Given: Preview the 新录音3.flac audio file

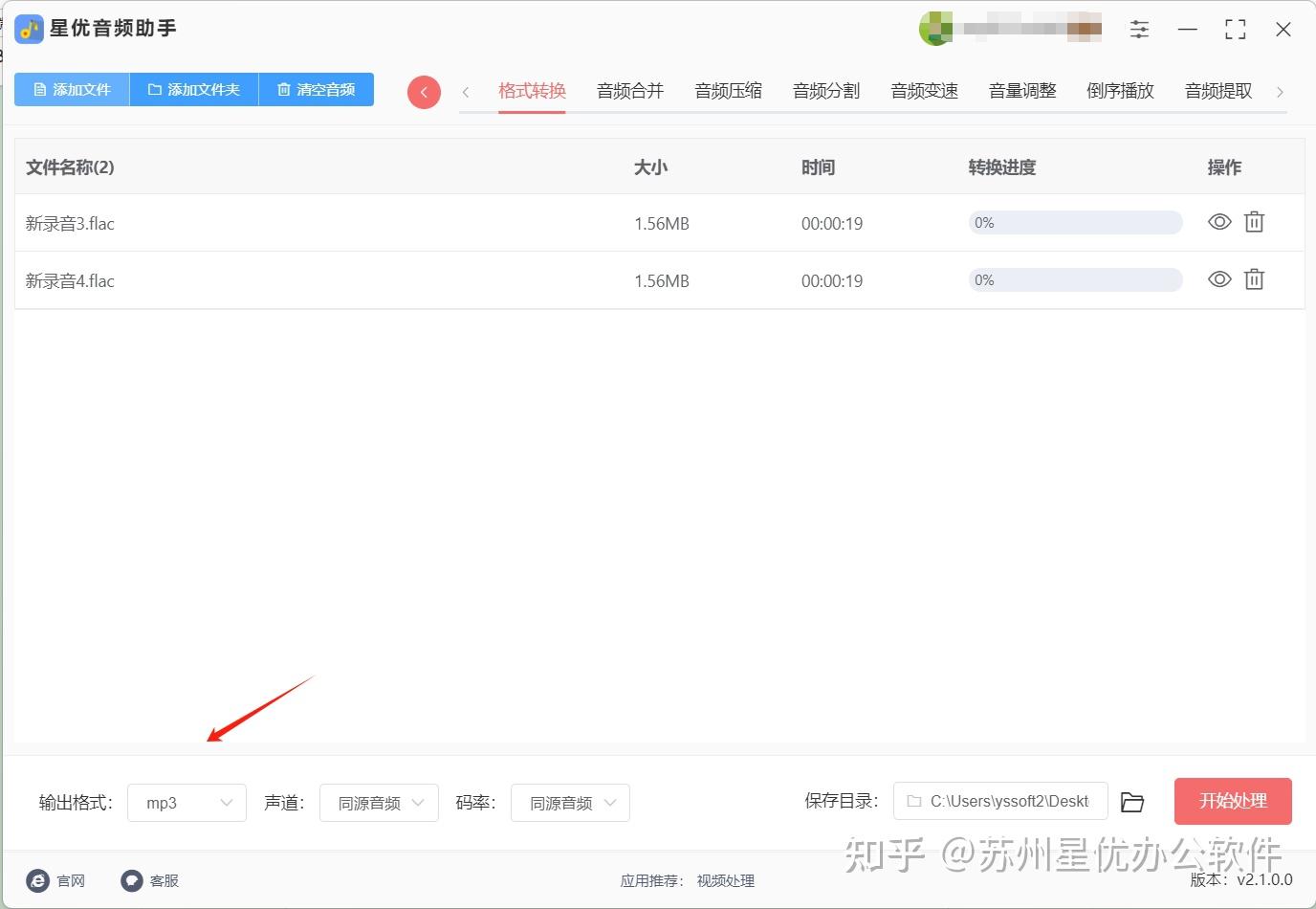Looking at the screenshot, I should point(1219,222).
